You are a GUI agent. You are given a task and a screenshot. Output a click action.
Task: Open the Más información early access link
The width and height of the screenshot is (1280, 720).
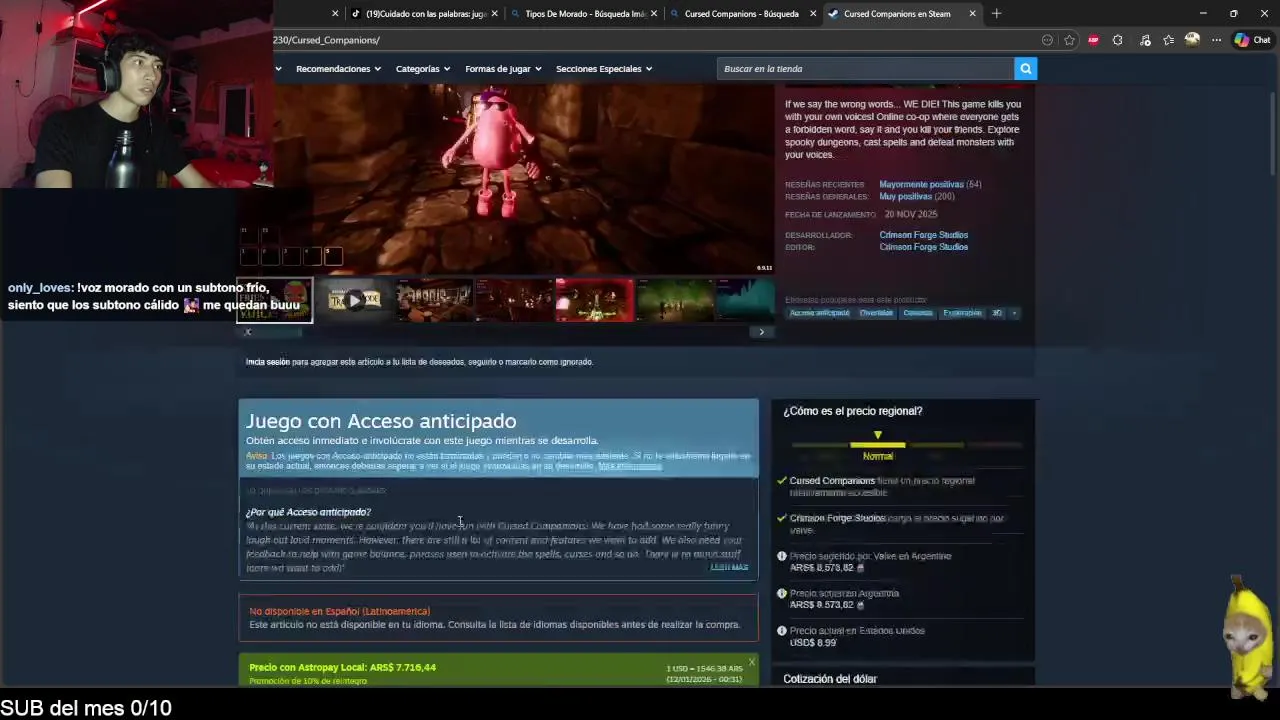pos(630,467)
